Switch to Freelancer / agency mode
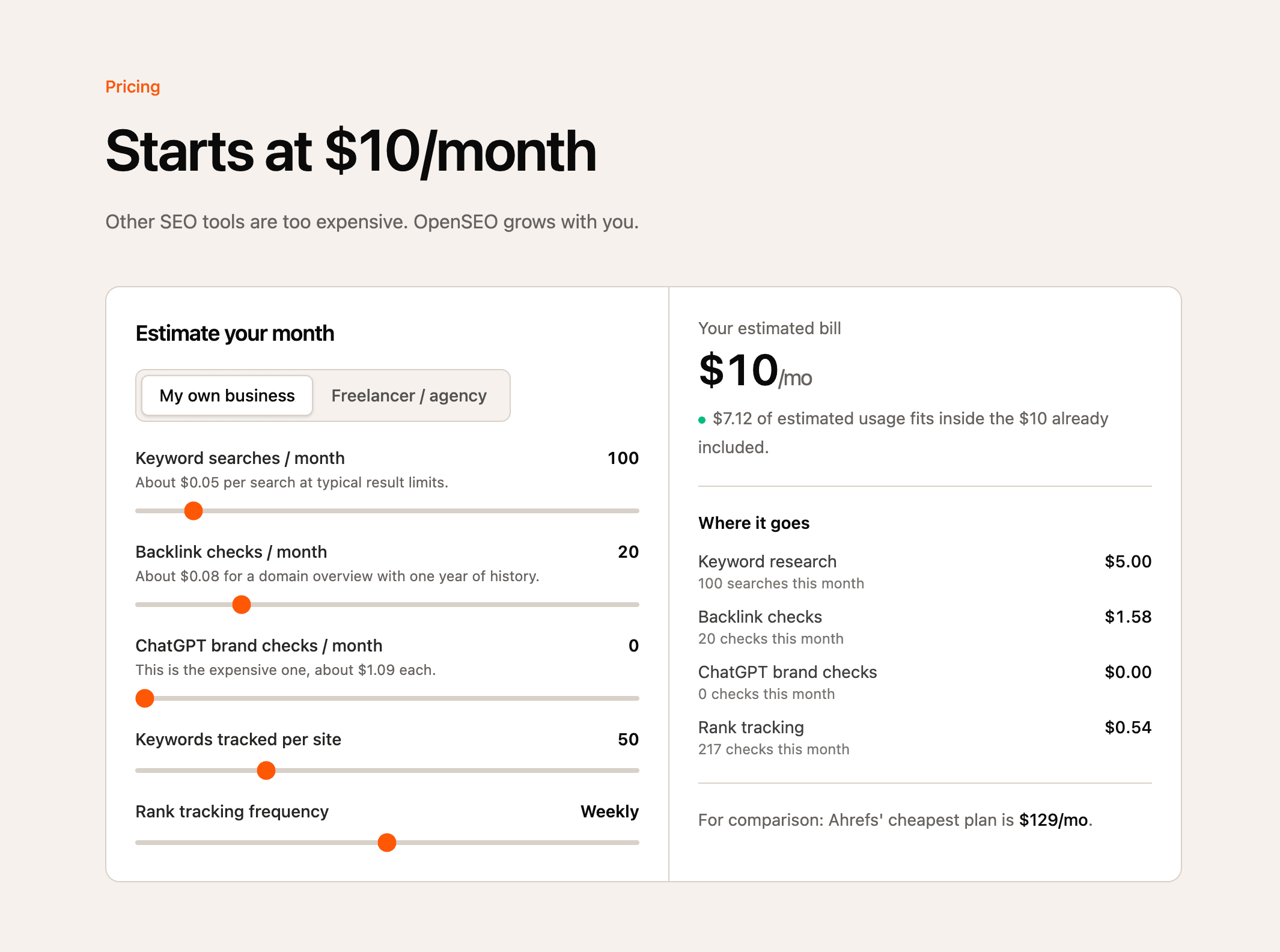The height and width of the screenshot is (952, 1280). [409, 395]
